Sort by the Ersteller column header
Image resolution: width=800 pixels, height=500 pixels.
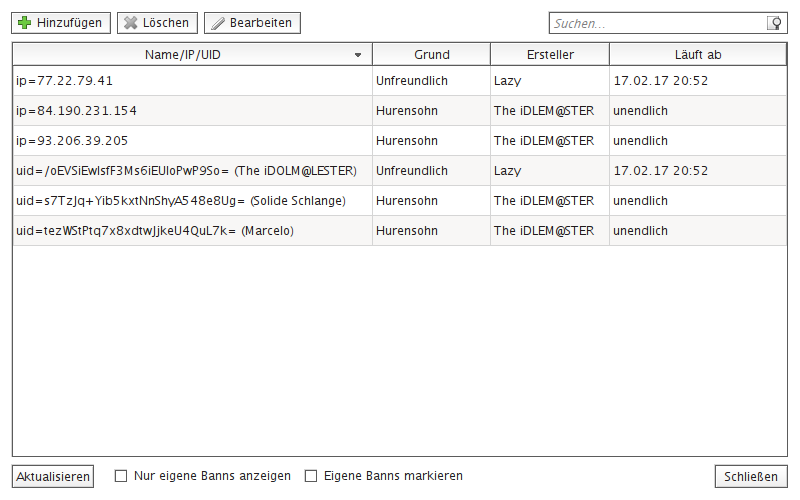tap(550, 55)
